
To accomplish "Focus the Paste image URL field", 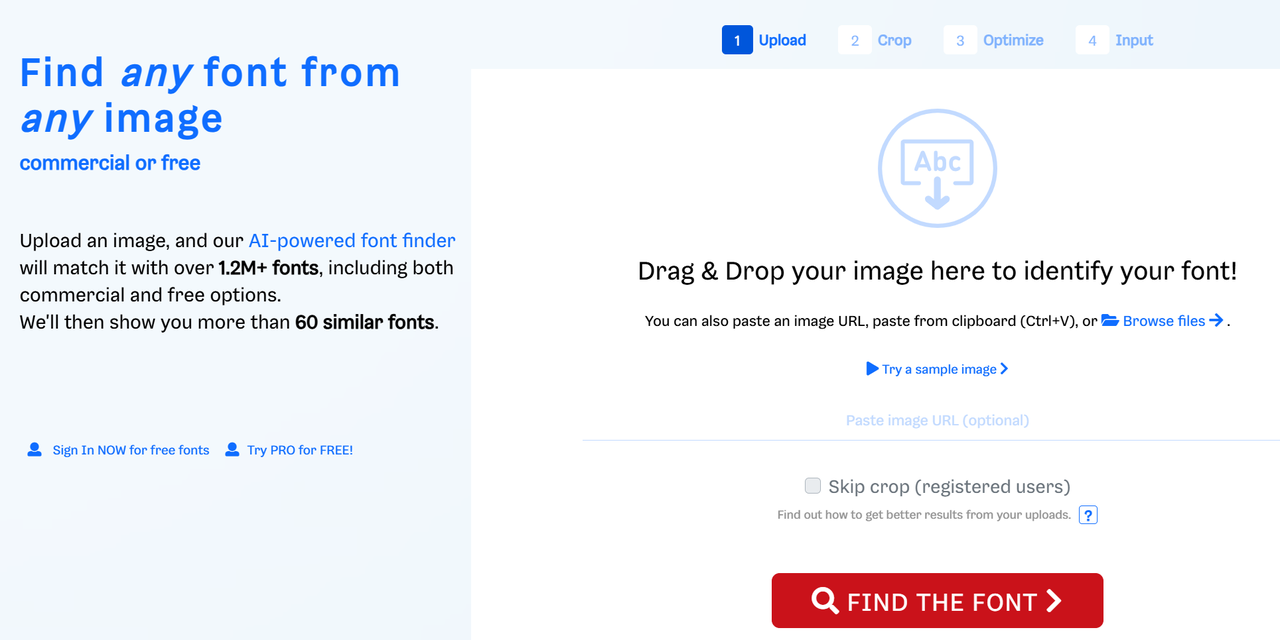I will coord(937,420).
